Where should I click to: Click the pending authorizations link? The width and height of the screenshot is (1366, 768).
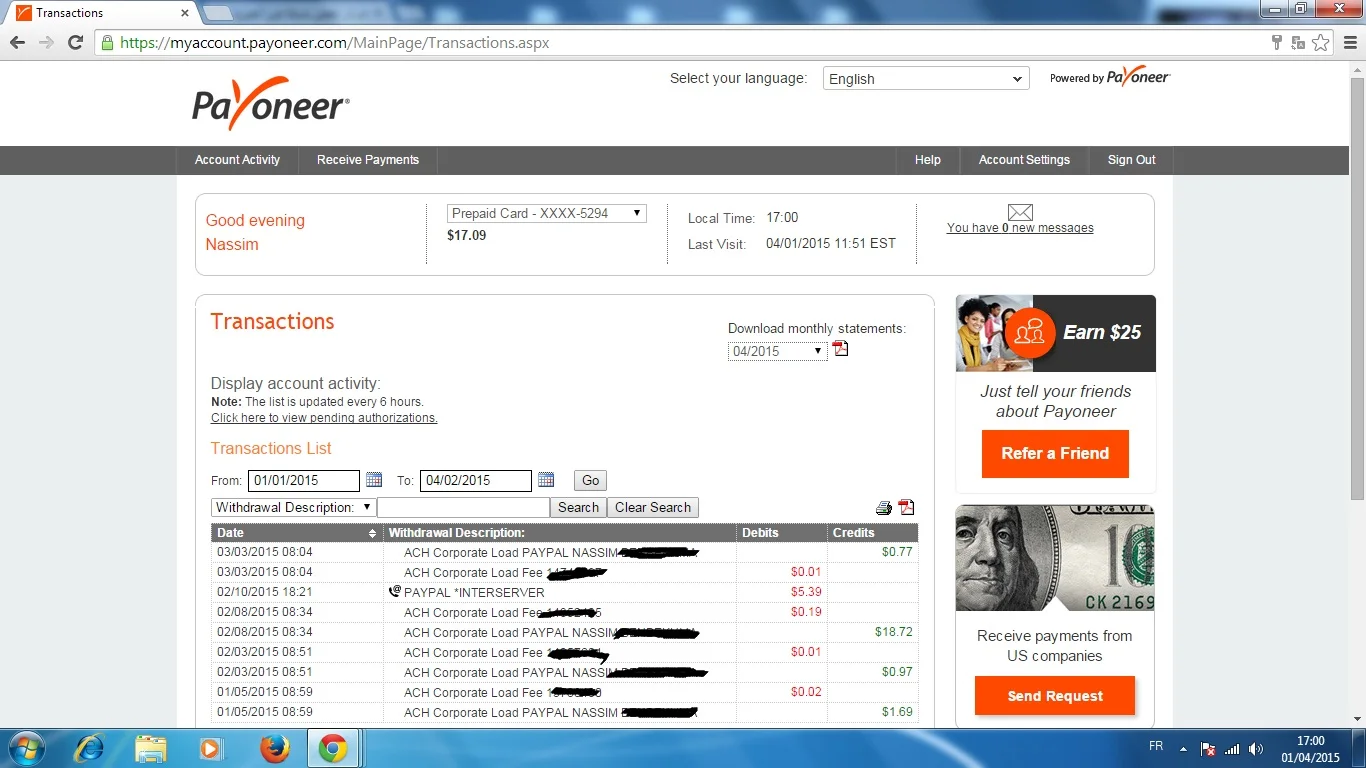(x=324, y=418)
